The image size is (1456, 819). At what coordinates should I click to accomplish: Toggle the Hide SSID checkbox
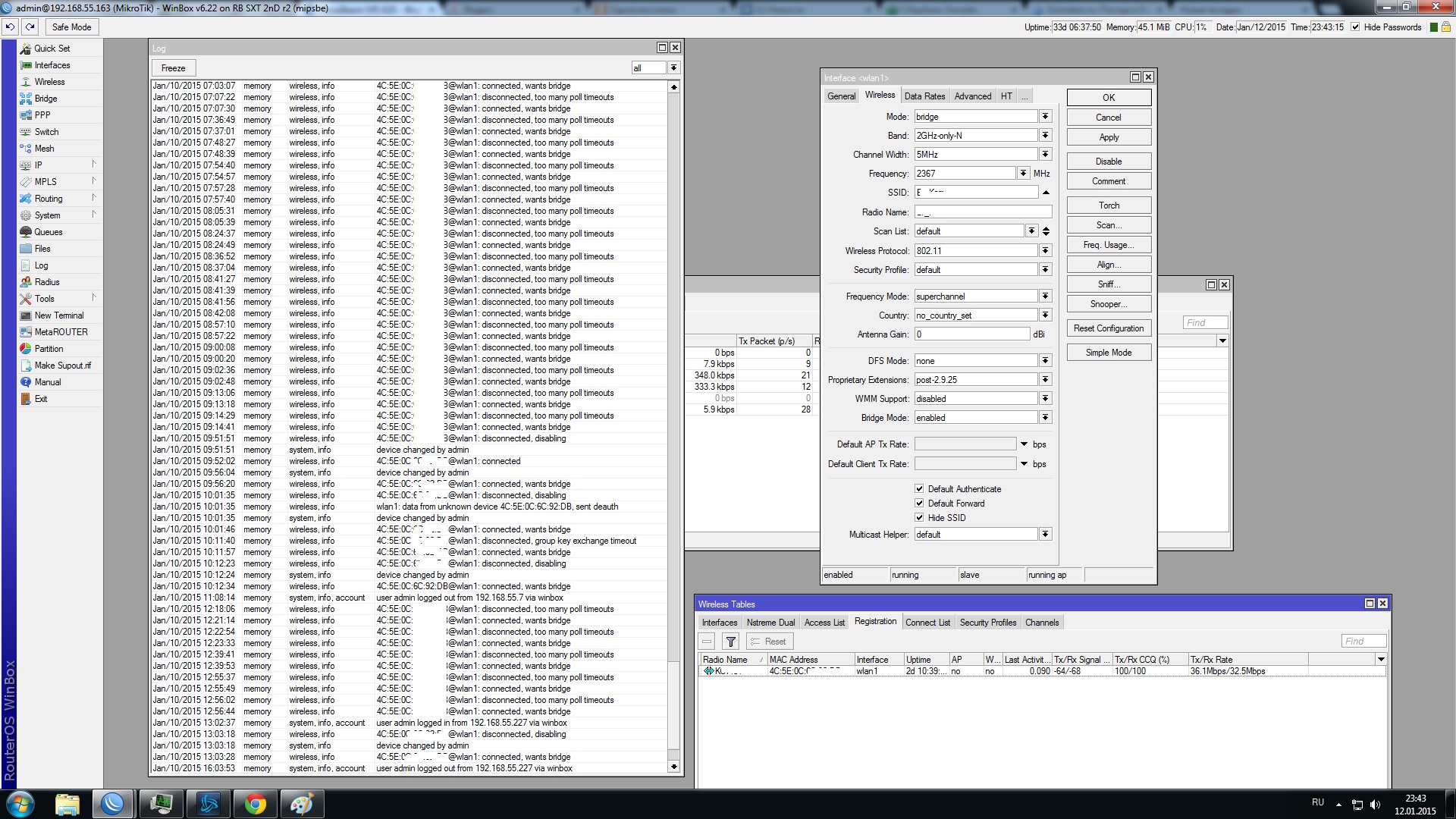(919, 518)
